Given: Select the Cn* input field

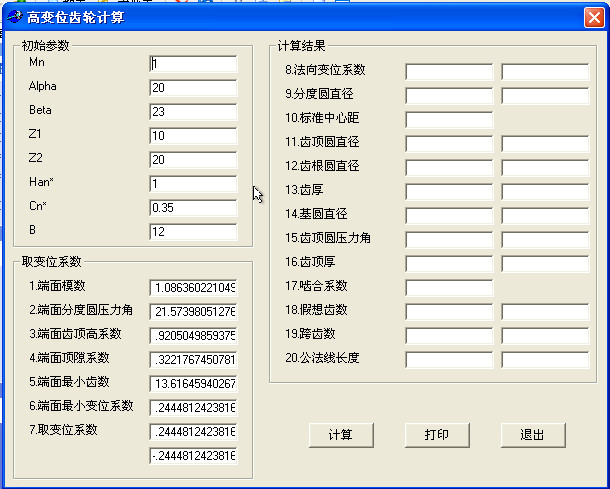Looking at the screenshot, I should (x=192, y=208).
